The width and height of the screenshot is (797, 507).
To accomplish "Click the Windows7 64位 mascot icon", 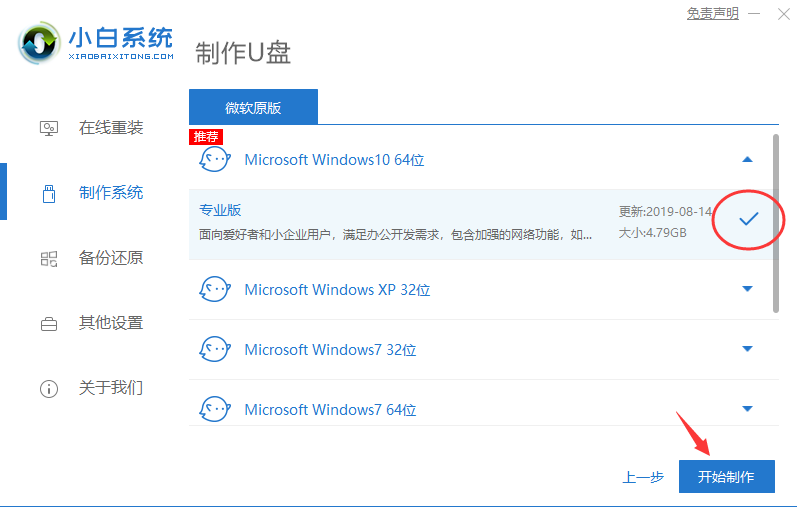I will point(214,409).
